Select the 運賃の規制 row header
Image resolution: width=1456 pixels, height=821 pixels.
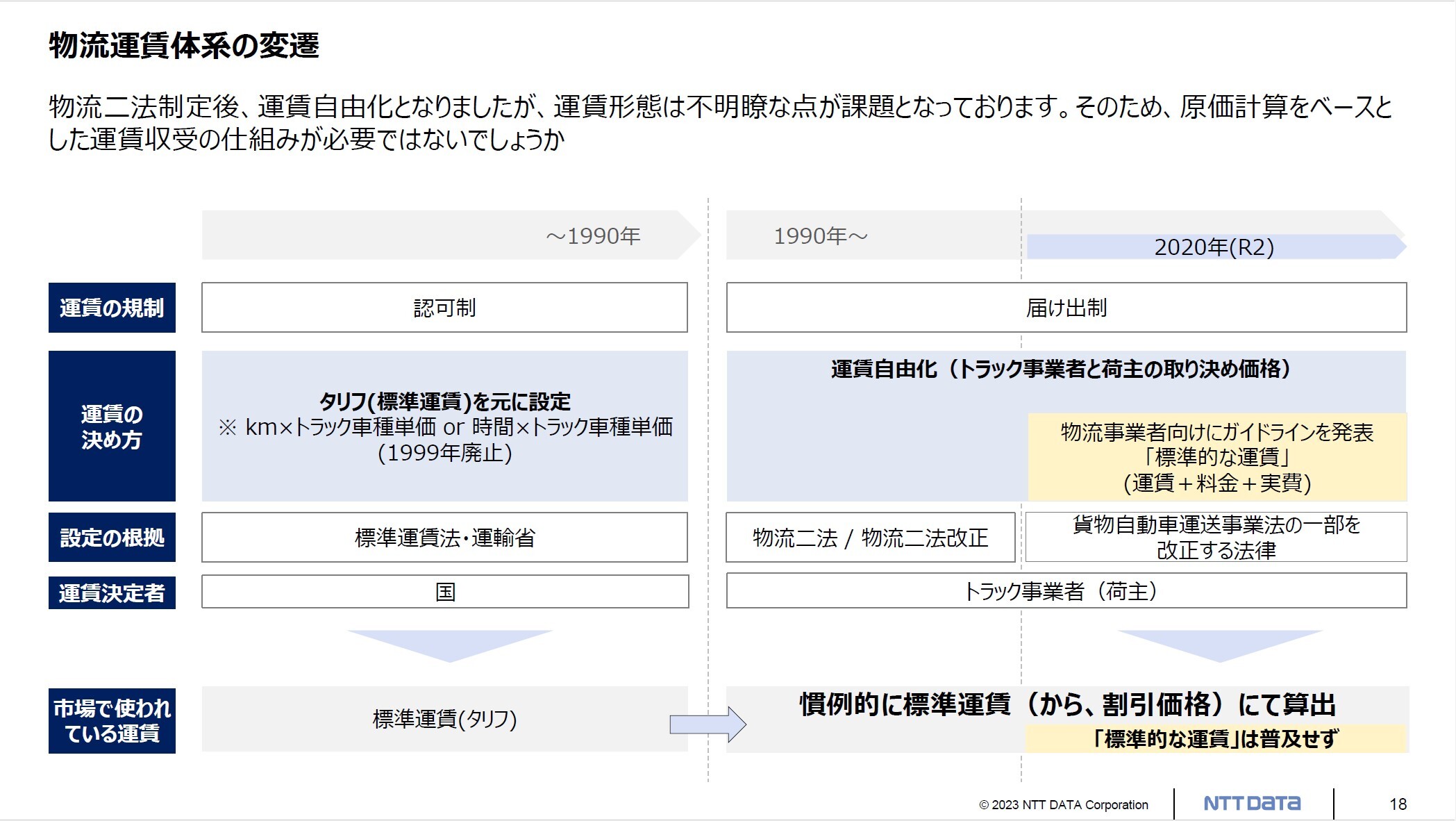tap(112, 308)
